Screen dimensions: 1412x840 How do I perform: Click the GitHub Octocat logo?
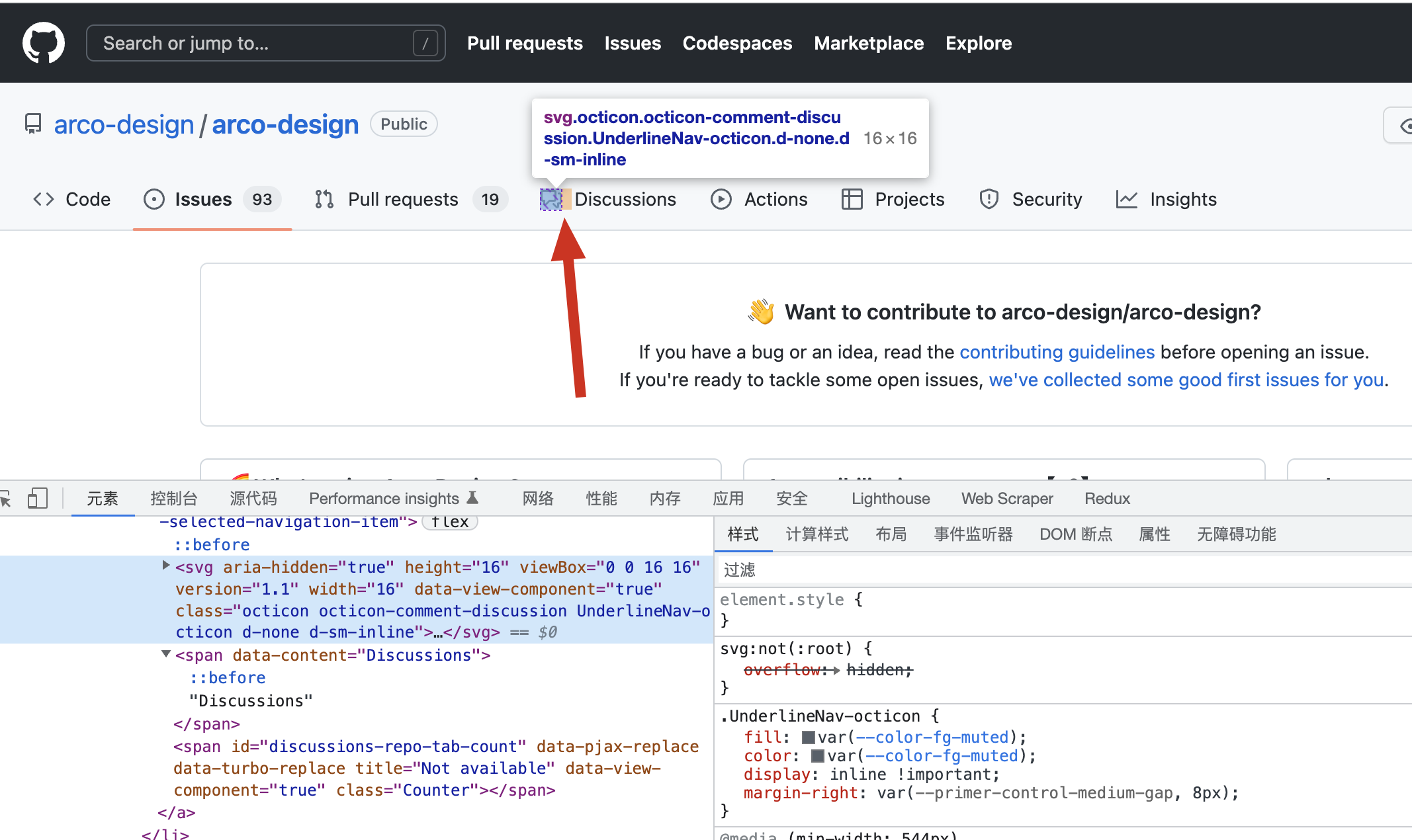tap(44, 43)
